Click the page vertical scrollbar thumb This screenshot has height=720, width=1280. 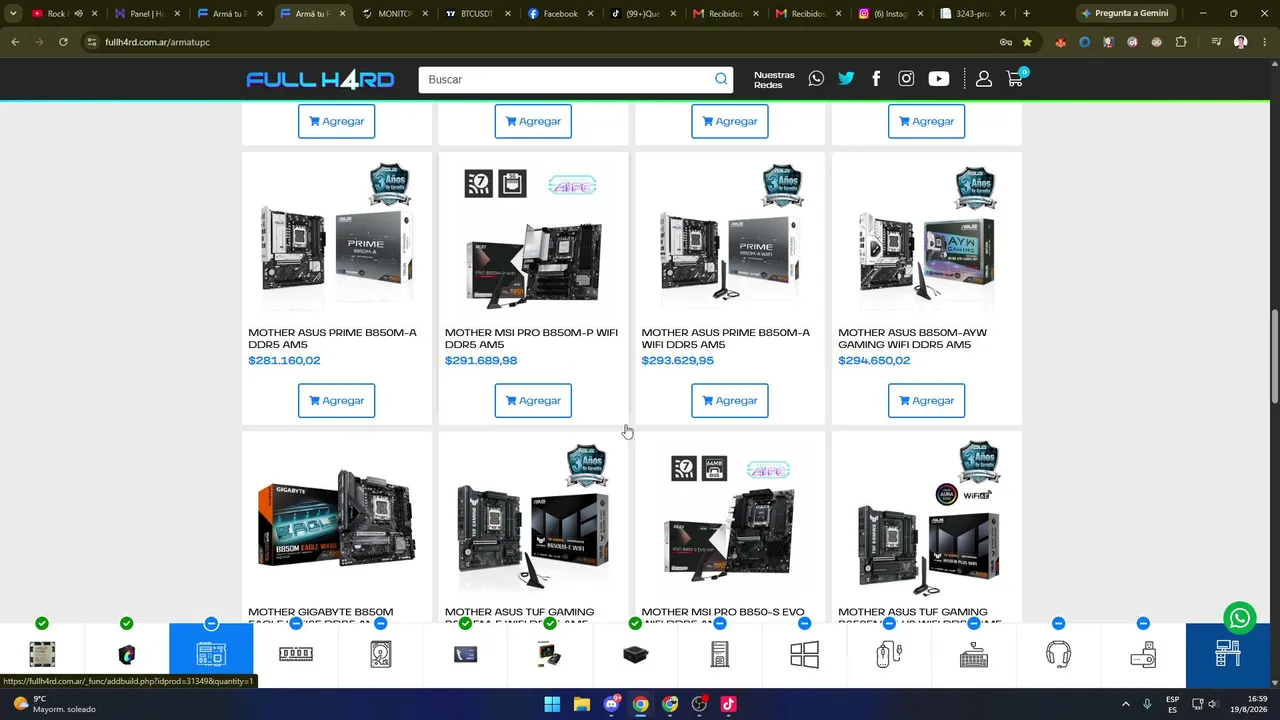(1275, 357)
